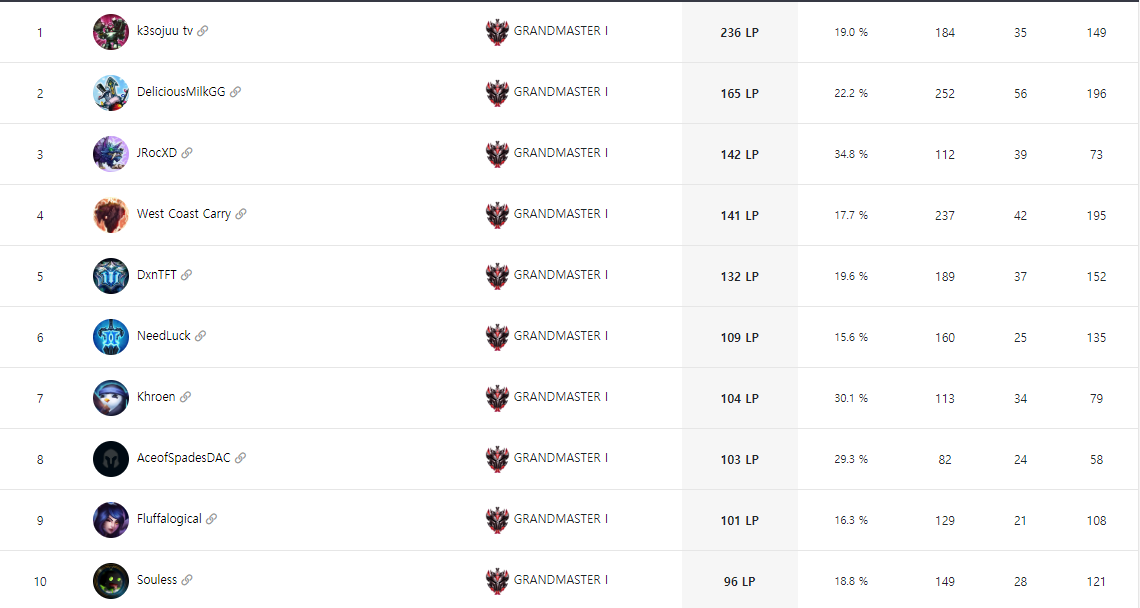
Task: Click the link icon beside Fluffalogical
Action: click(212, 519)
